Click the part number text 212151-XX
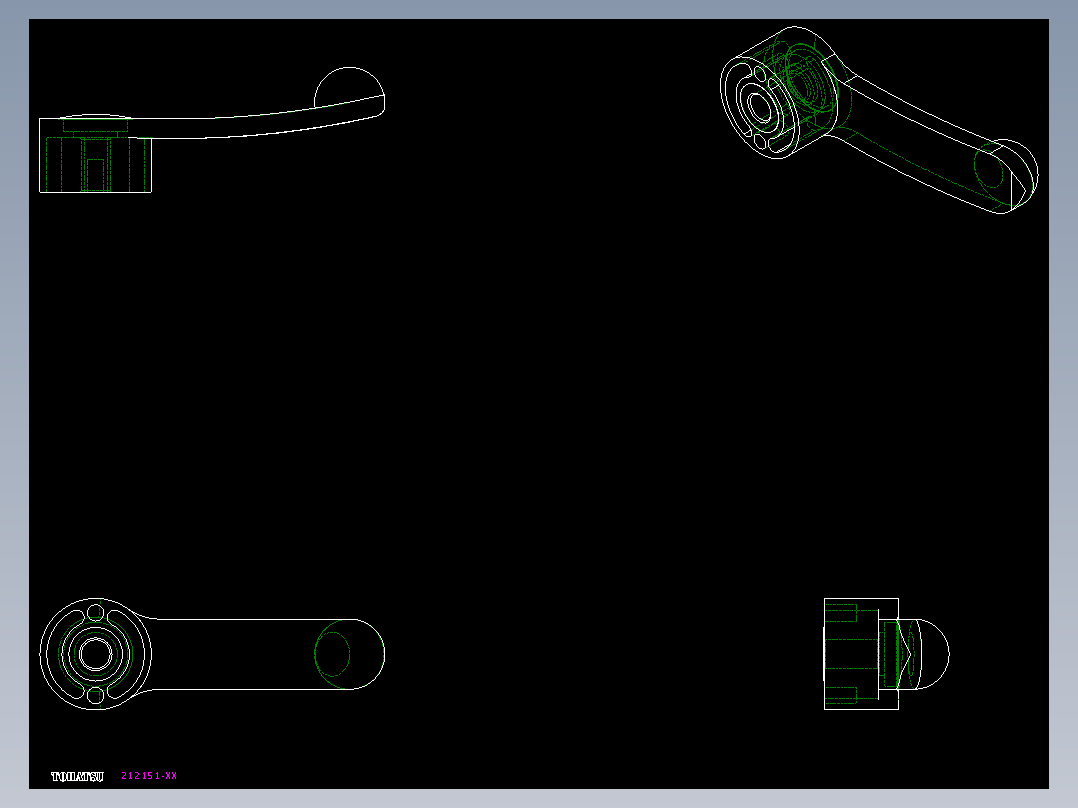Image resolution: width=1078 pixels, height=808 pixels. tap(148, 776)
